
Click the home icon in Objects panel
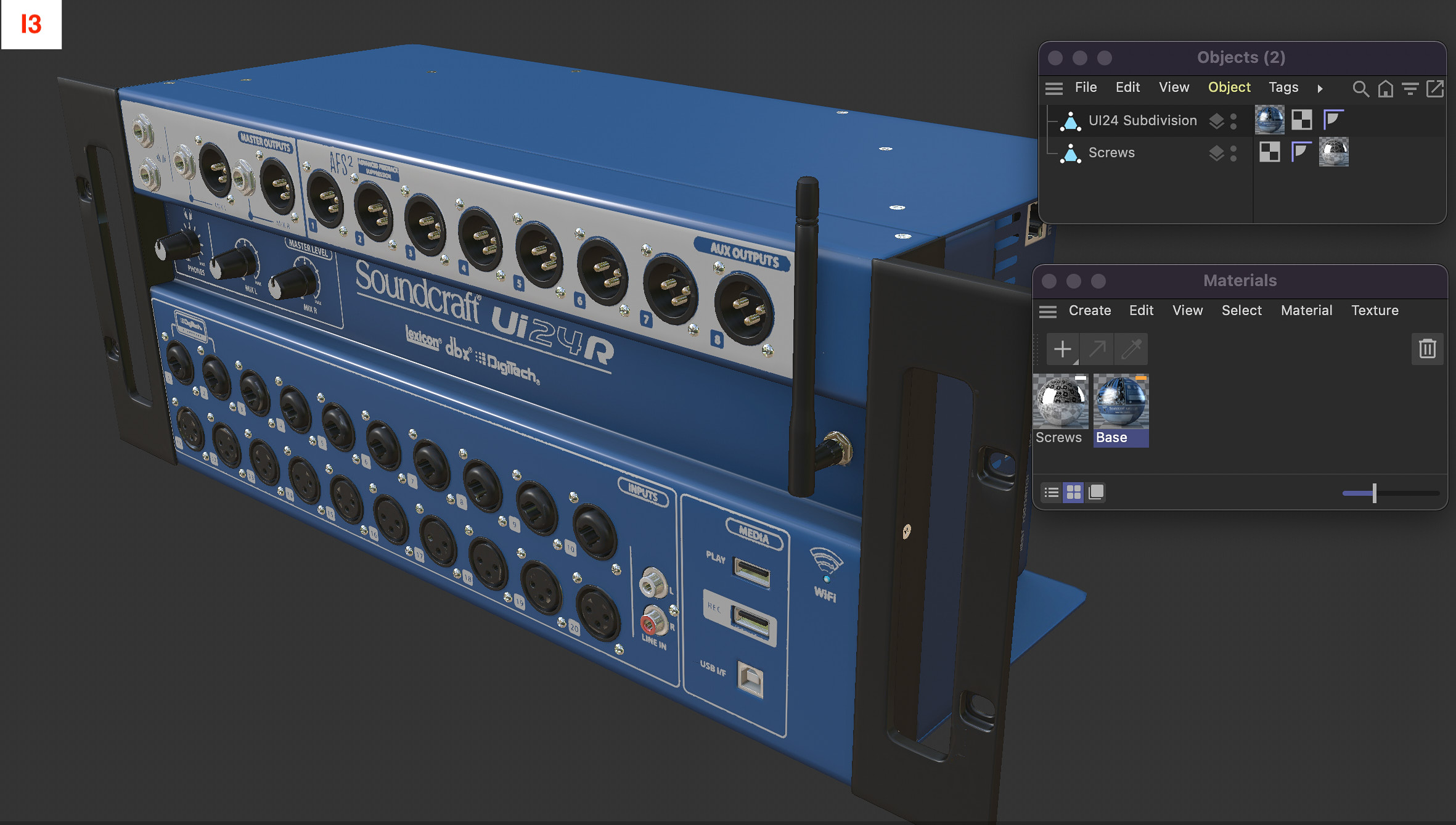tap(1386, 89)
